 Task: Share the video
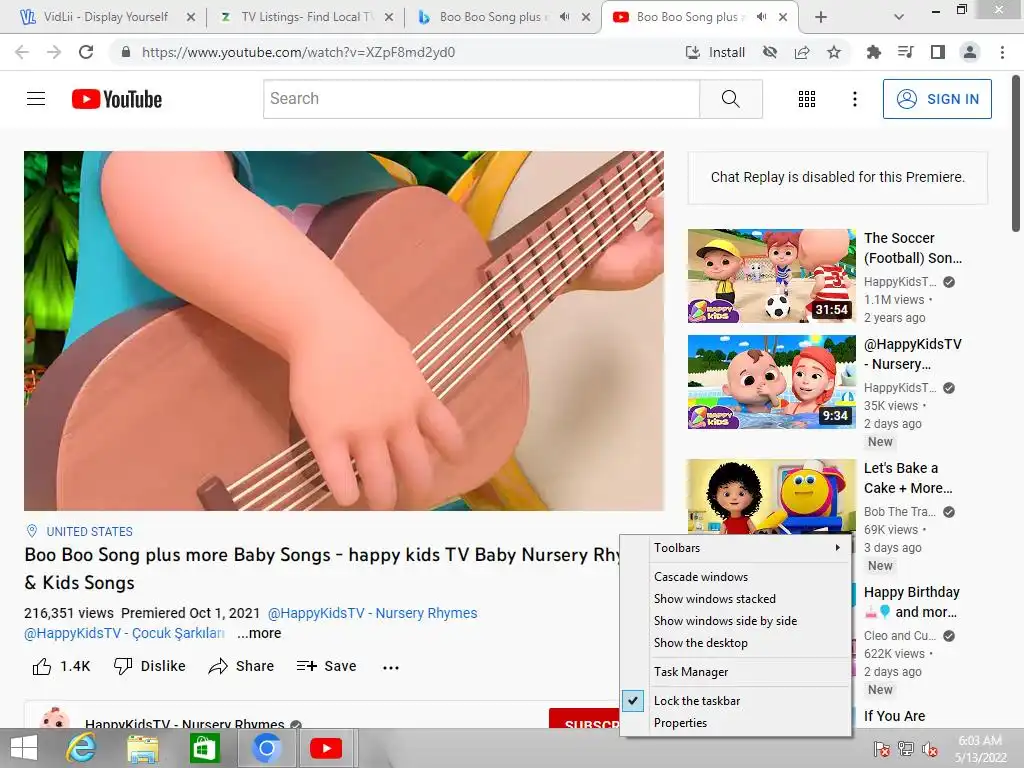[241, 666]
